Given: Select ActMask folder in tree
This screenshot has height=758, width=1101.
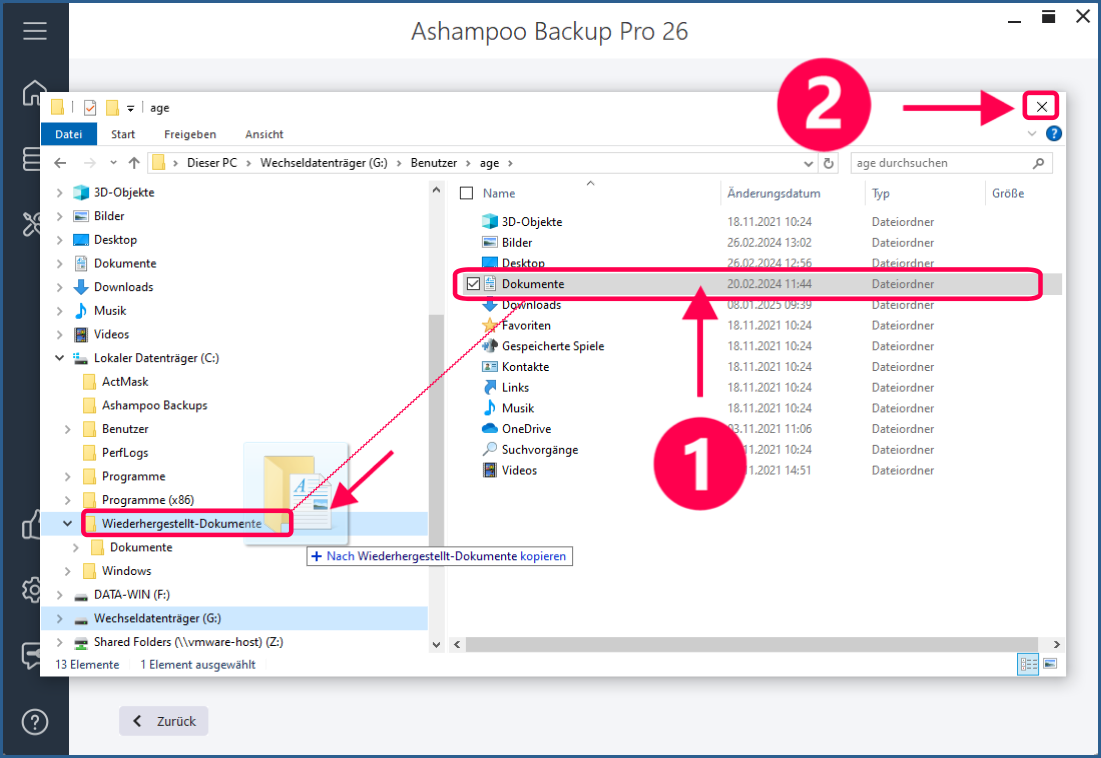Looking at the screenshot, I should 125,382.
